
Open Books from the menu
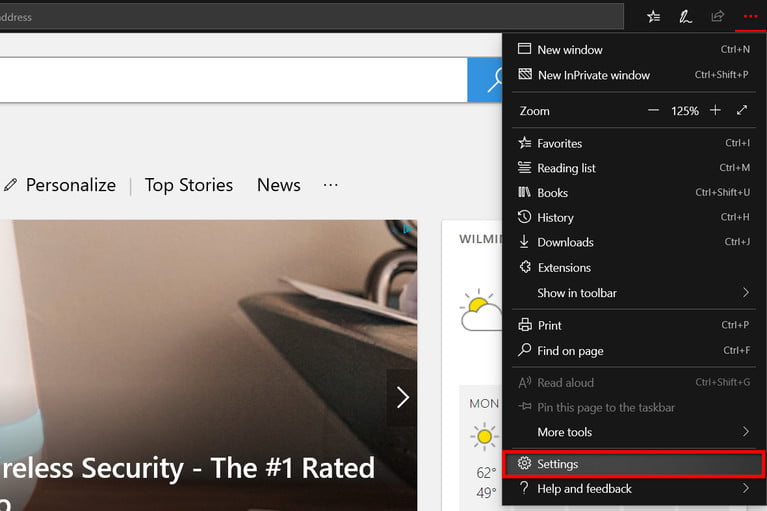click(633, 193)
